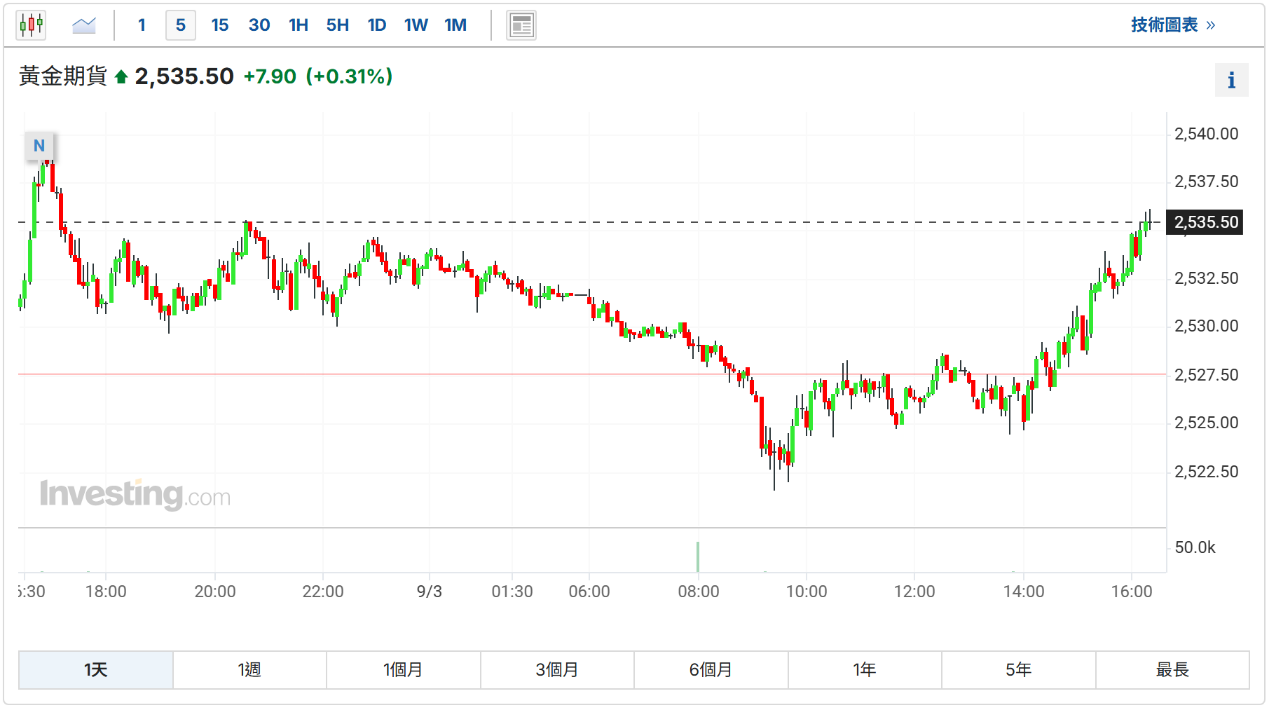Show the 1年 time range
The image size is (1269, 710).
point(865,670)
